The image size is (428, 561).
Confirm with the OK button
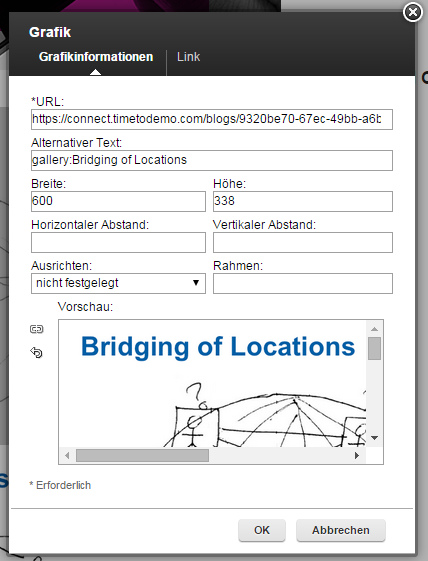[x=262, y=530]
